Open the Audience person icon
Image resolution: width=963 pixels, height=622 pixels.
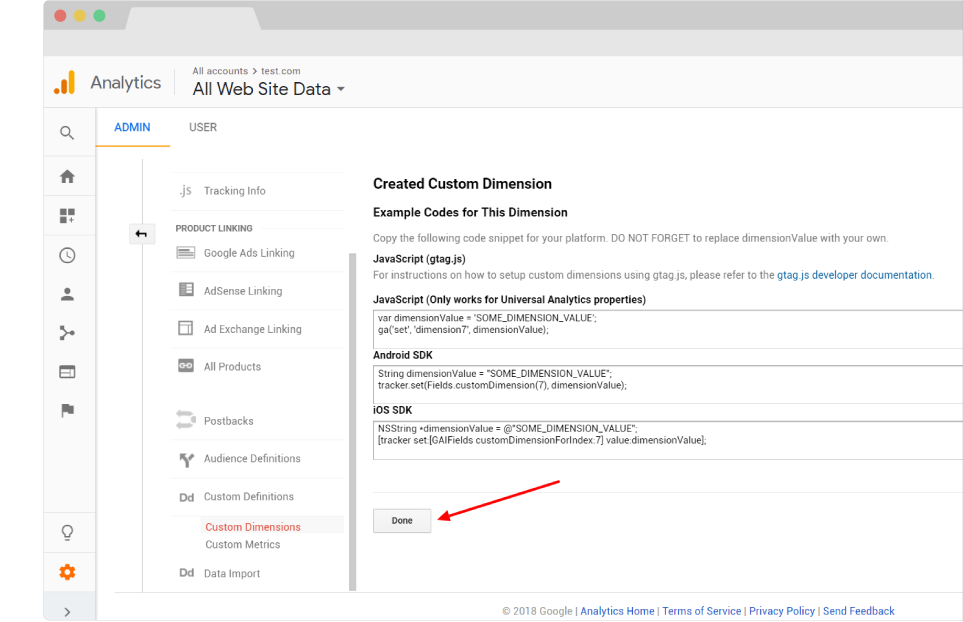pyautogui.click(x=67, y=294)
